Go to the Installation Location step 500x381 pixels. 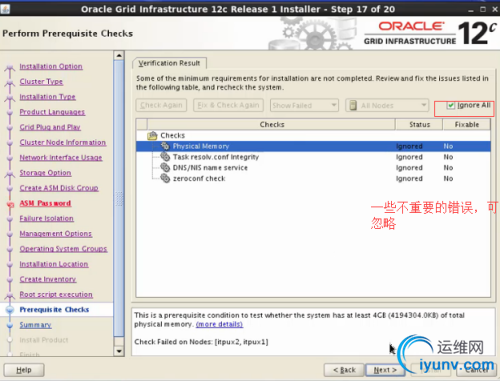pos(54,264)
